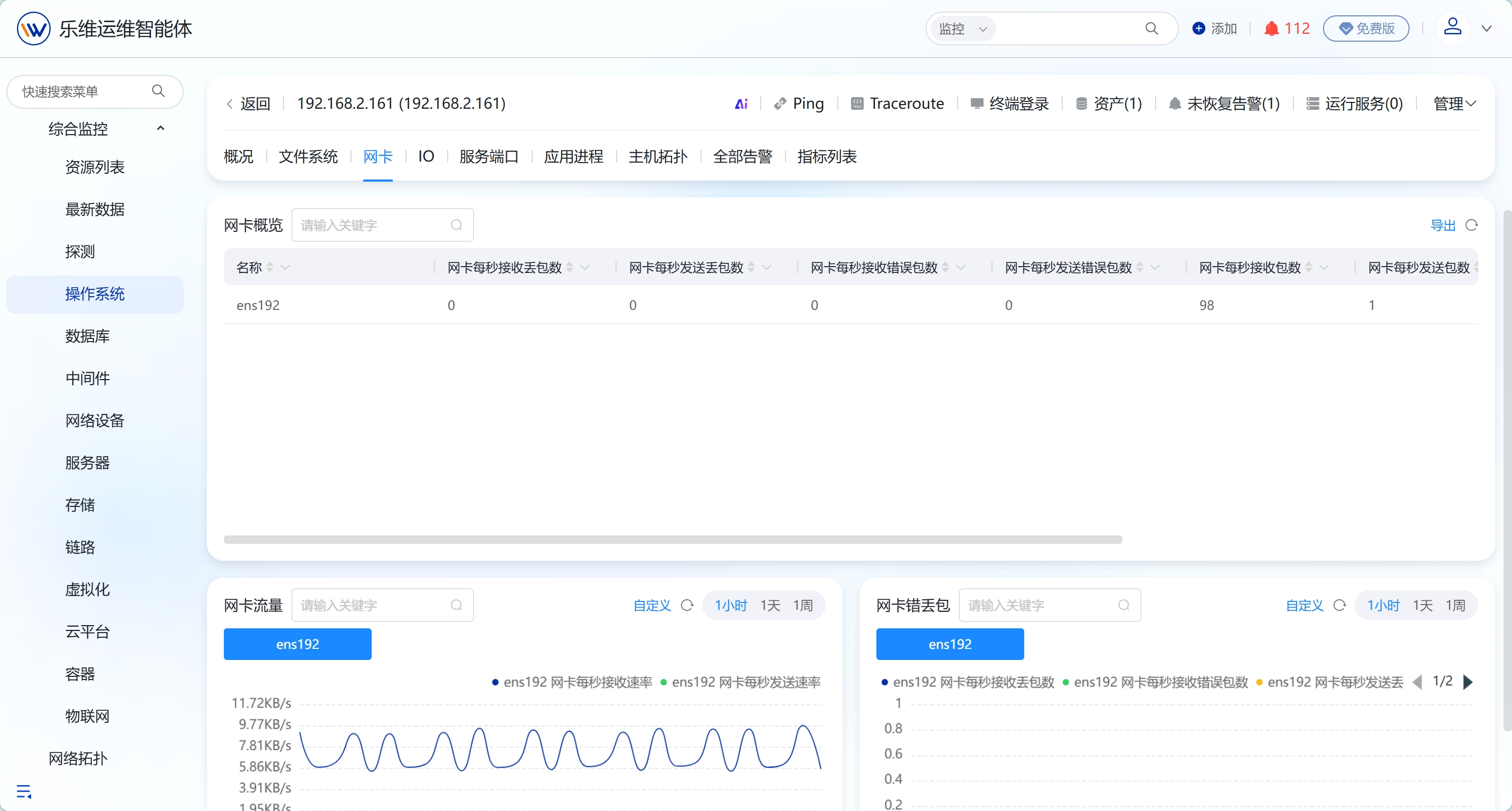
Task: Sort by 网卡每秒发送错误包数 column
Action: pyautogui.click(x=1139, y=268)
